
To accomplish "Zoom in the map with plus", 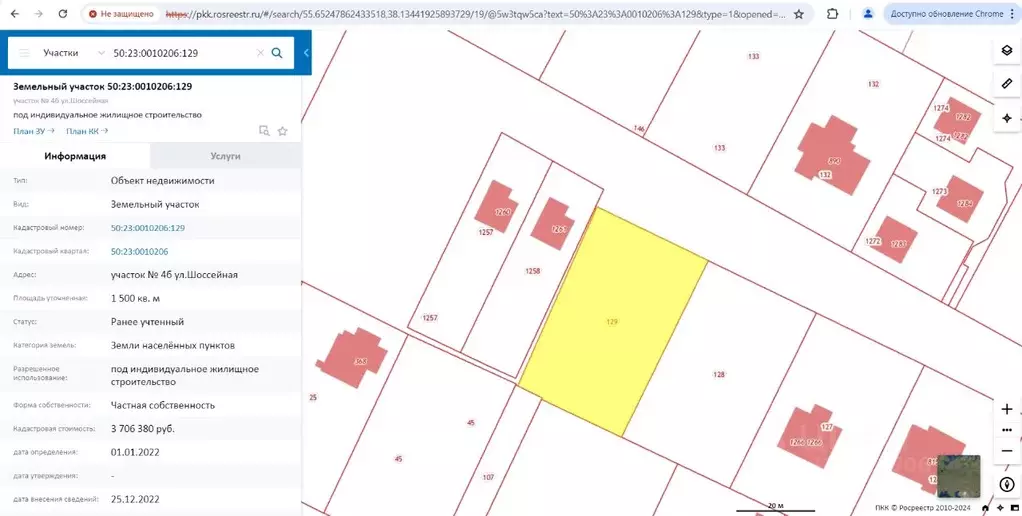I will click(1006, 409).
